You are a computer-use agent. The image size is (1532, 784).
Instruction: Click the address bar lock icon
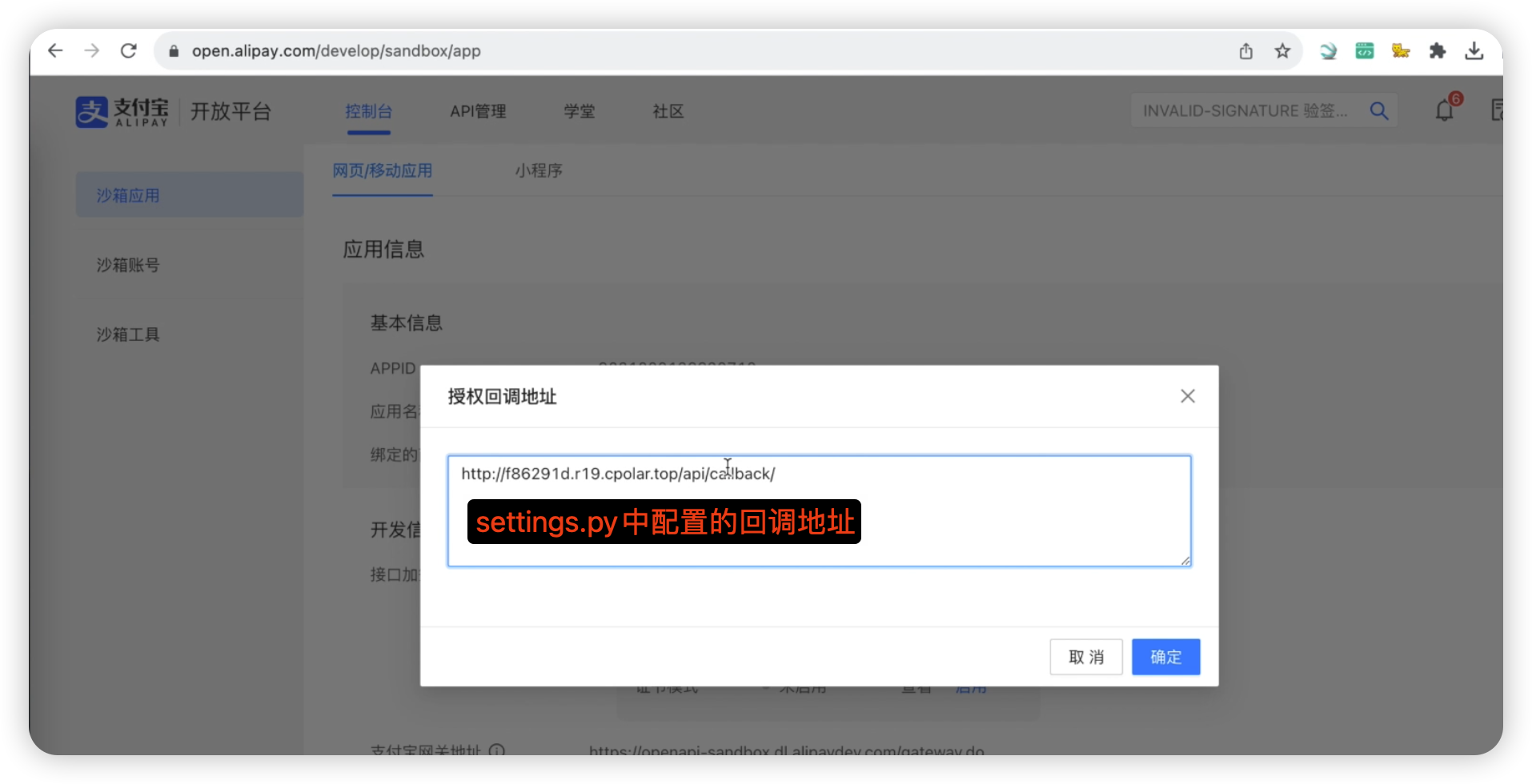point(174,51)
